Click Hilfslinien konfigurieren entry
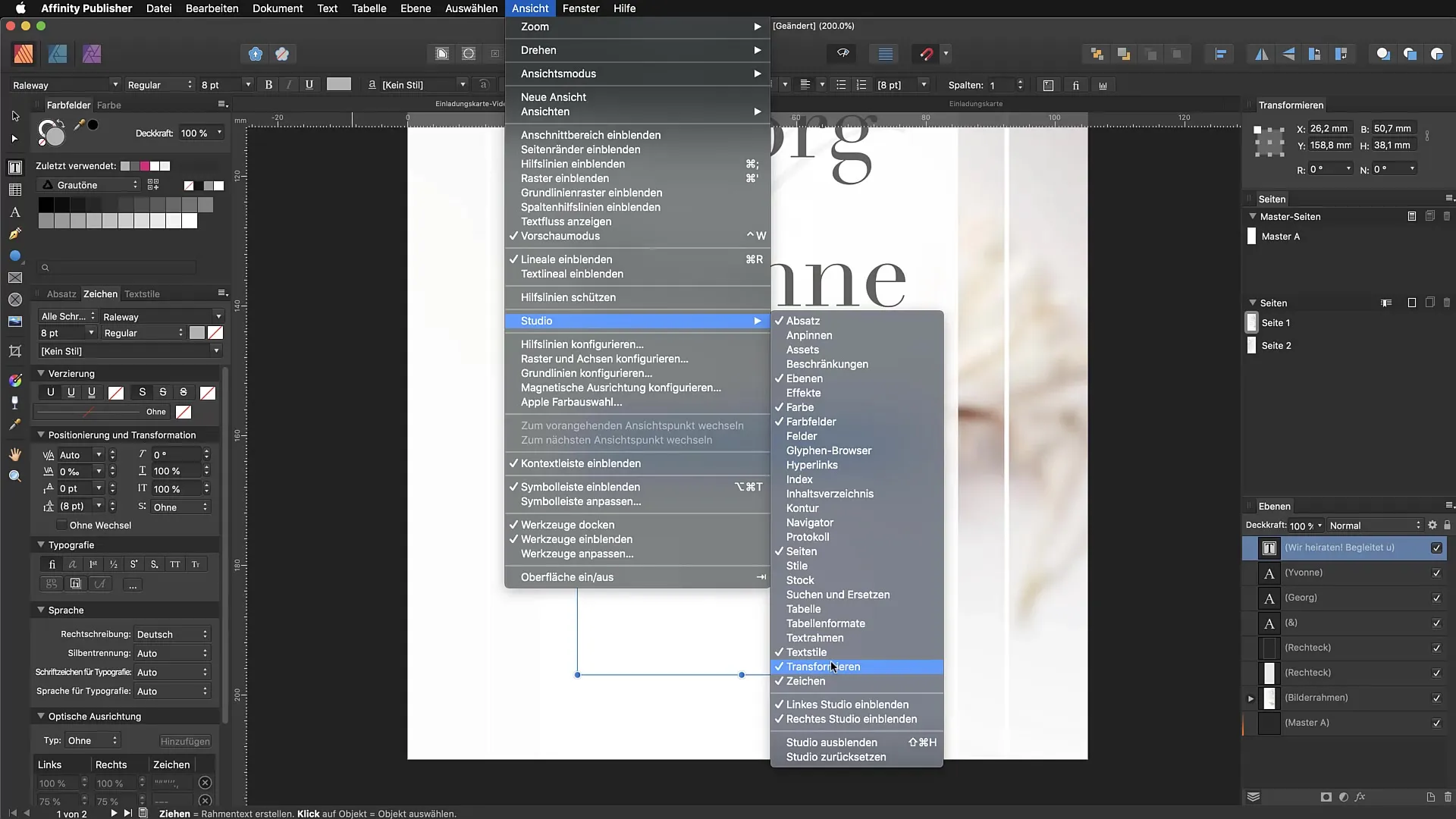1456x819 pixels. coord(638,344)
